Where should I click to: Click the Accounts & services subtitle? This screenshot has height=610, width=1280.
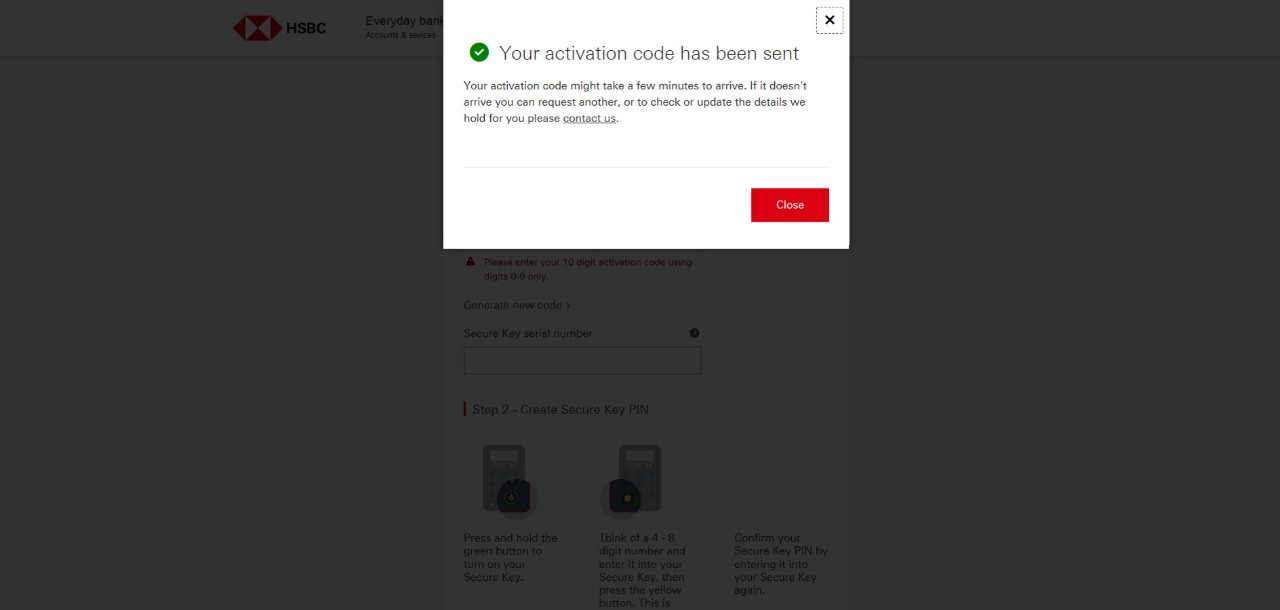pyautogui.click(x=400, y=35)
